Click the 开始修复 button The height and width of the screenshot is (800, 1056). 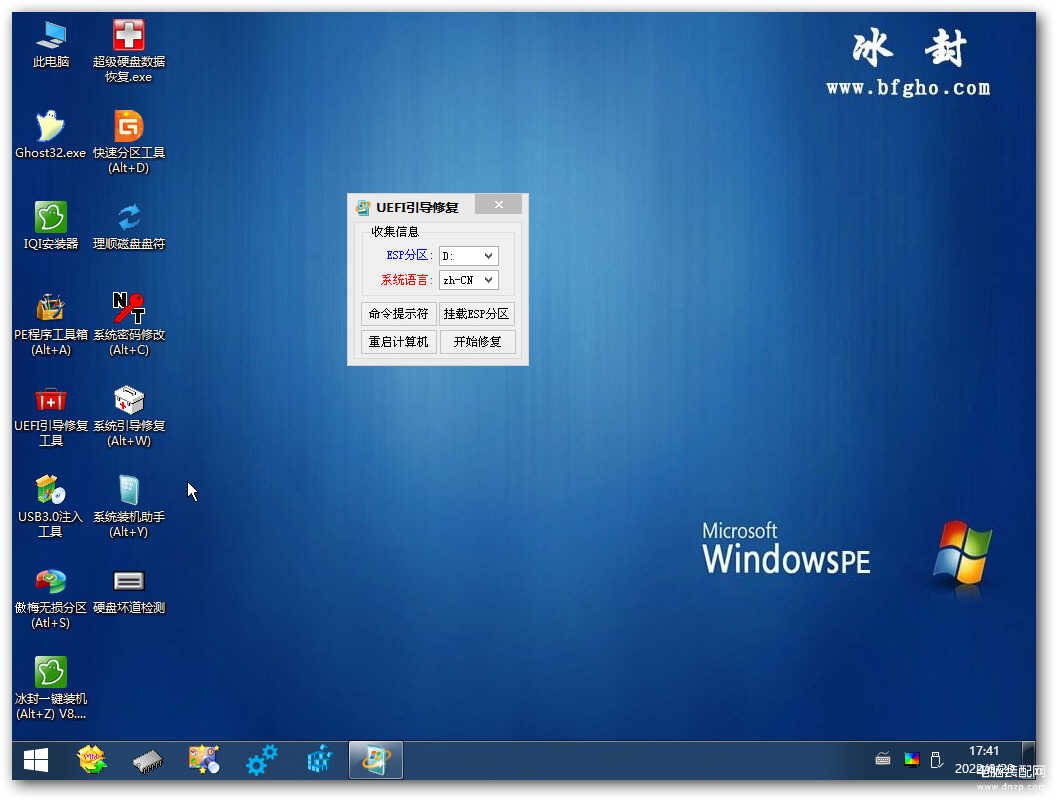tap(477, 342)
